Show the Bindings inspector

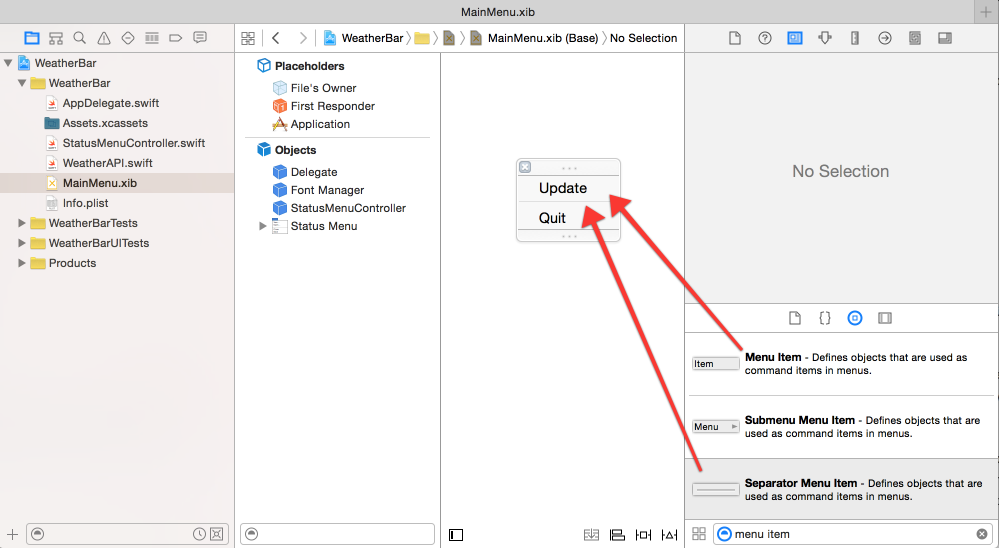click(x=914, y=38)
